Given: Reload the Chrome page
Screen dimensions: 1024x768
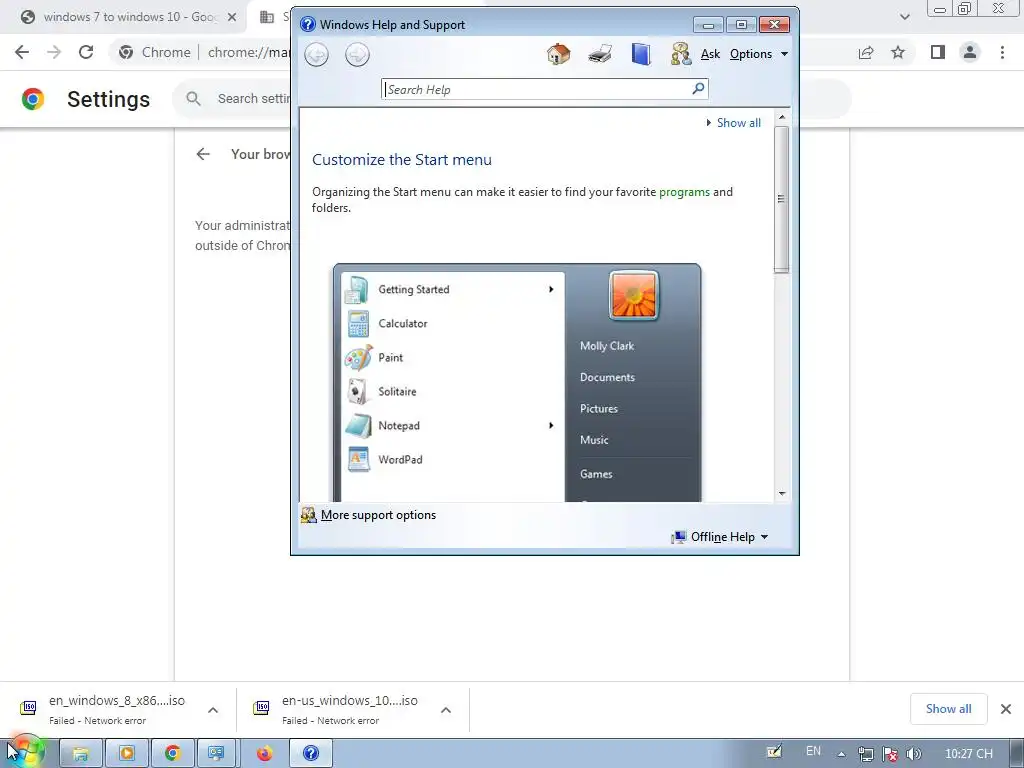Looking at the screenshot, I should point(86,52).
